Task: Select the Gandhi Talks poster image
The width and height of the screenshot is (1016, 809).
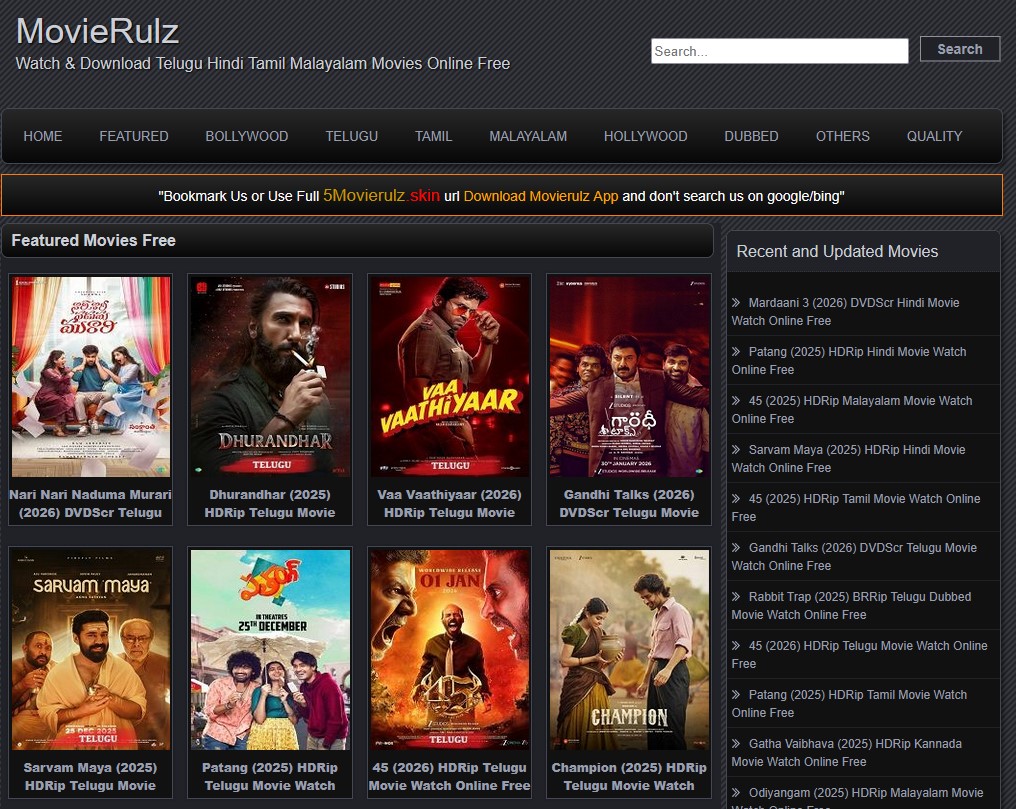Action: (628, 377)
